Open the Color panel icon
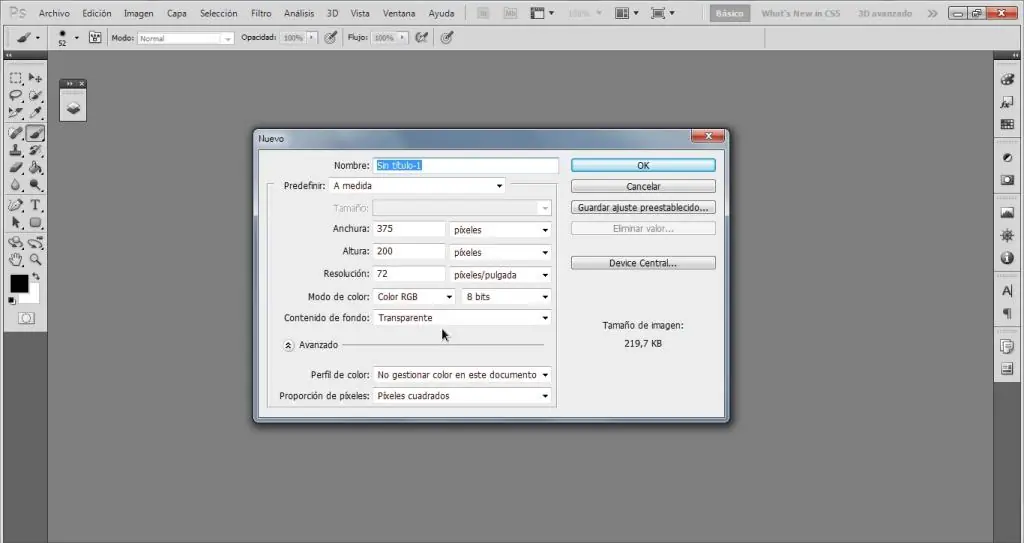Image resolution: width=1024 pixels, height=543 pixels. click(1007, 79)
